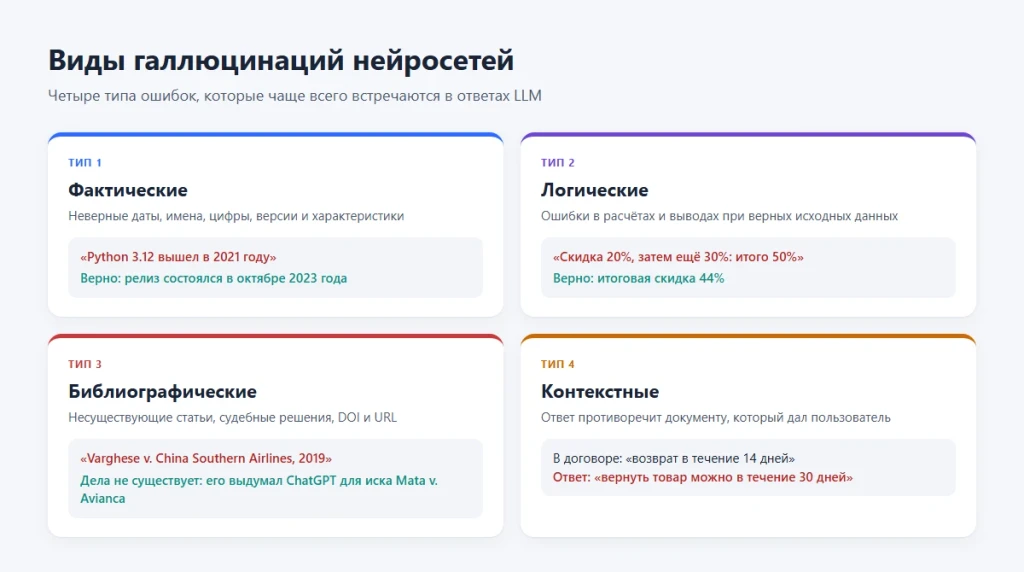Click the green line "Верно: итоговая скидка 44%"
Viewport: 1024px width, 572px height.
(639, 278)
